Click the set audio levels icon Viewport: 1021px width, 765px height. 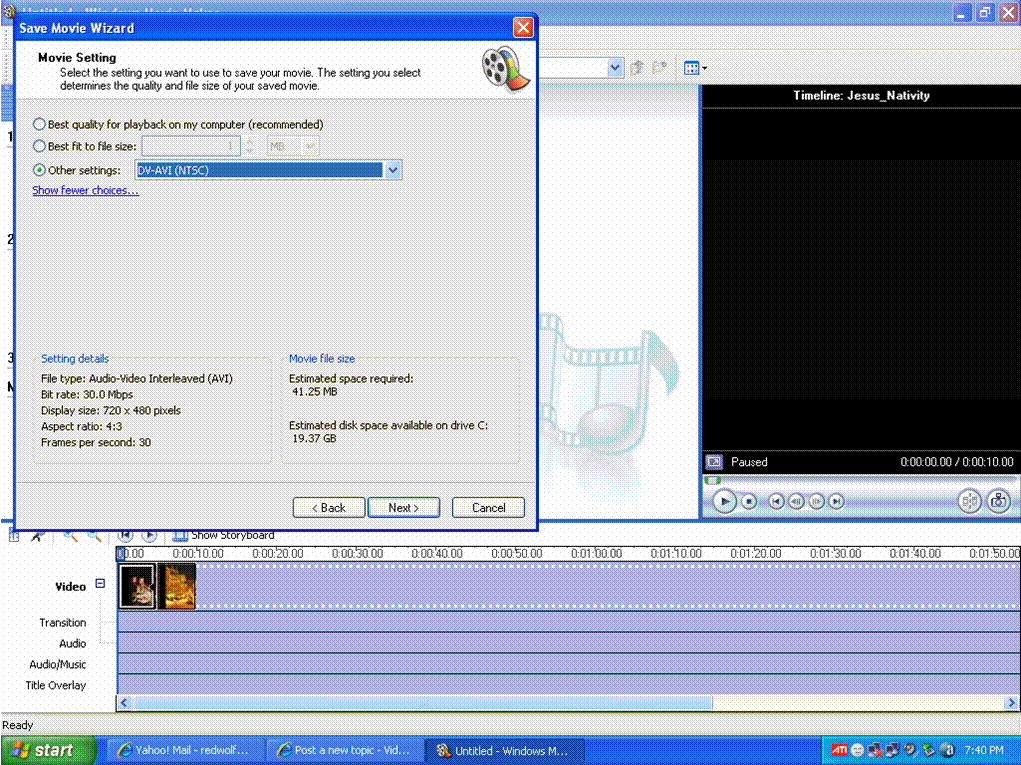coord(14,536)
